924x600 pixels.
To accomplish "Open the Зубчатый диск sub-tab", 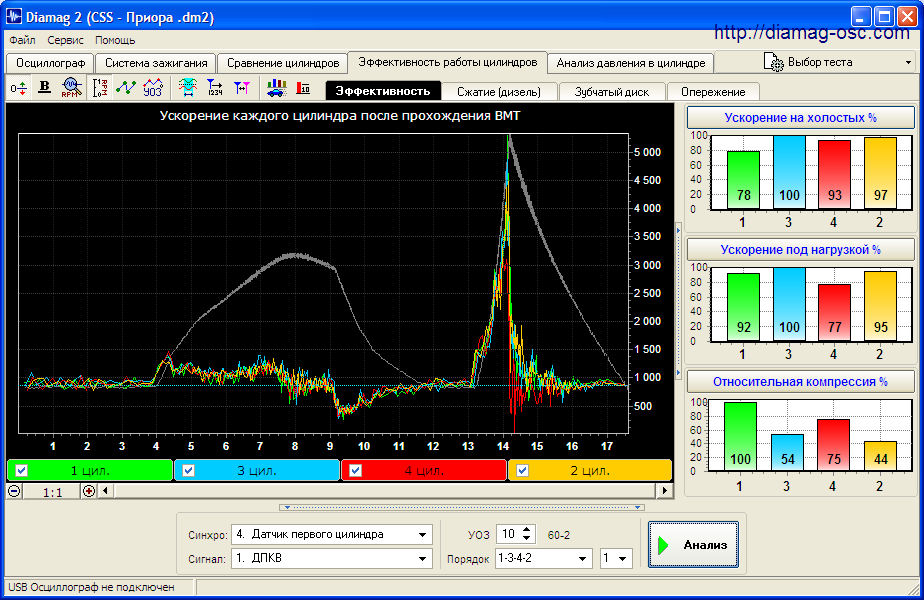I will tap(612, 92).
